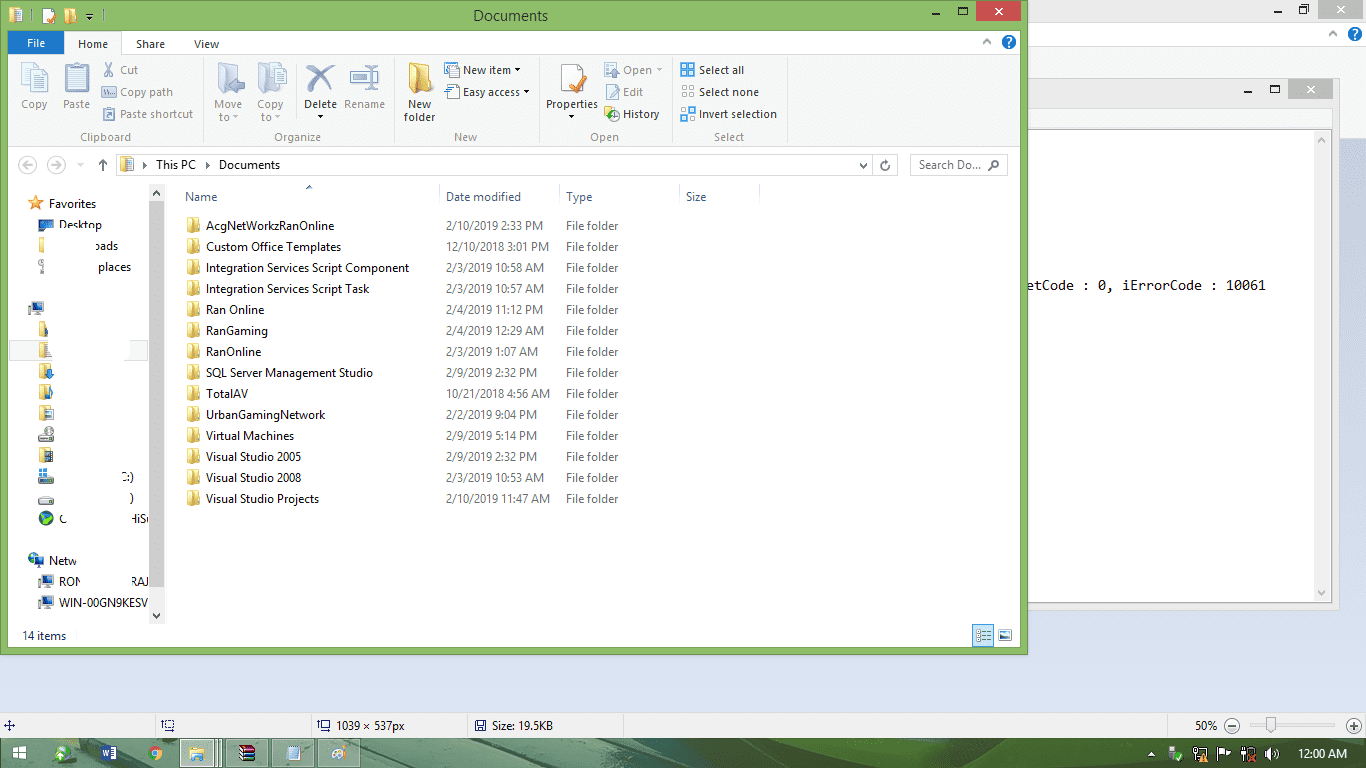Click the Delete X icon
Viewport: 1366px width, 768px height.
click(x=320, y=78)
